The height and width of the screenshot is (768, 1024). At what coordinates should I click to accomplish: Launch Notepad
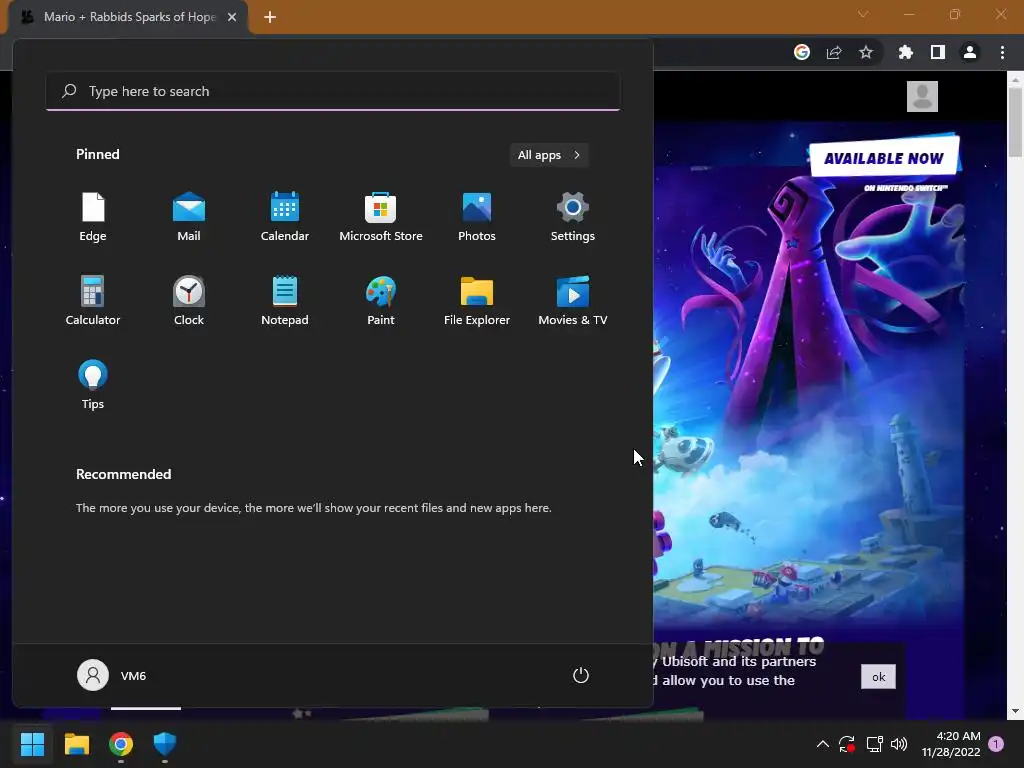285,301
